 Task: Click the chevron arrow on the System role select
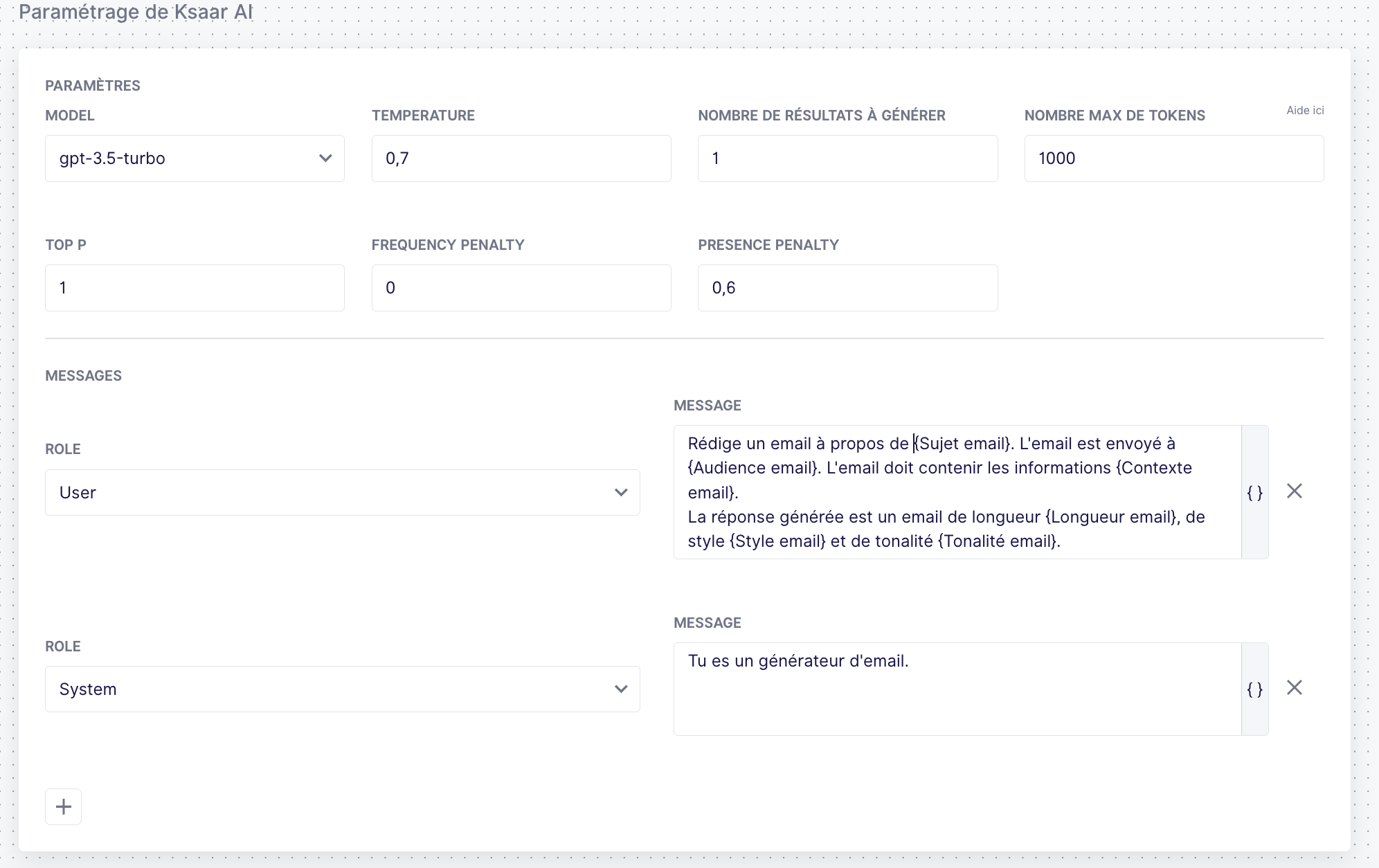(x=621, y=689)
